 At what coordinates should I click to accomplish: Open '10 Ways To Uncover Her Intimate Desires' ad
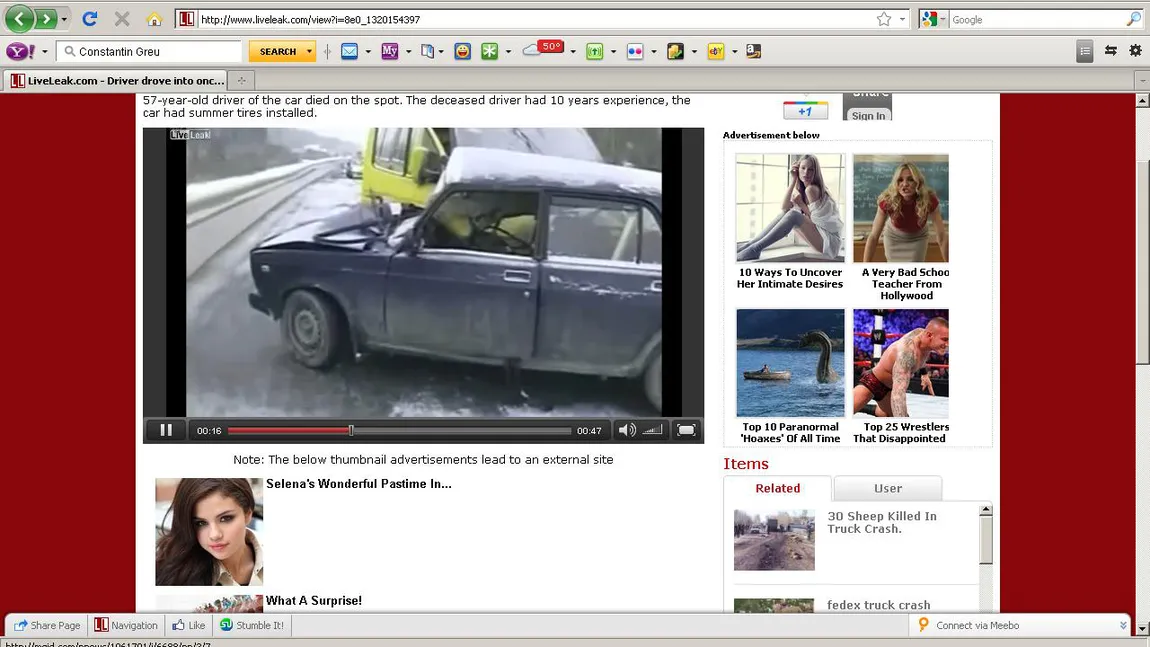click(790, 222)
